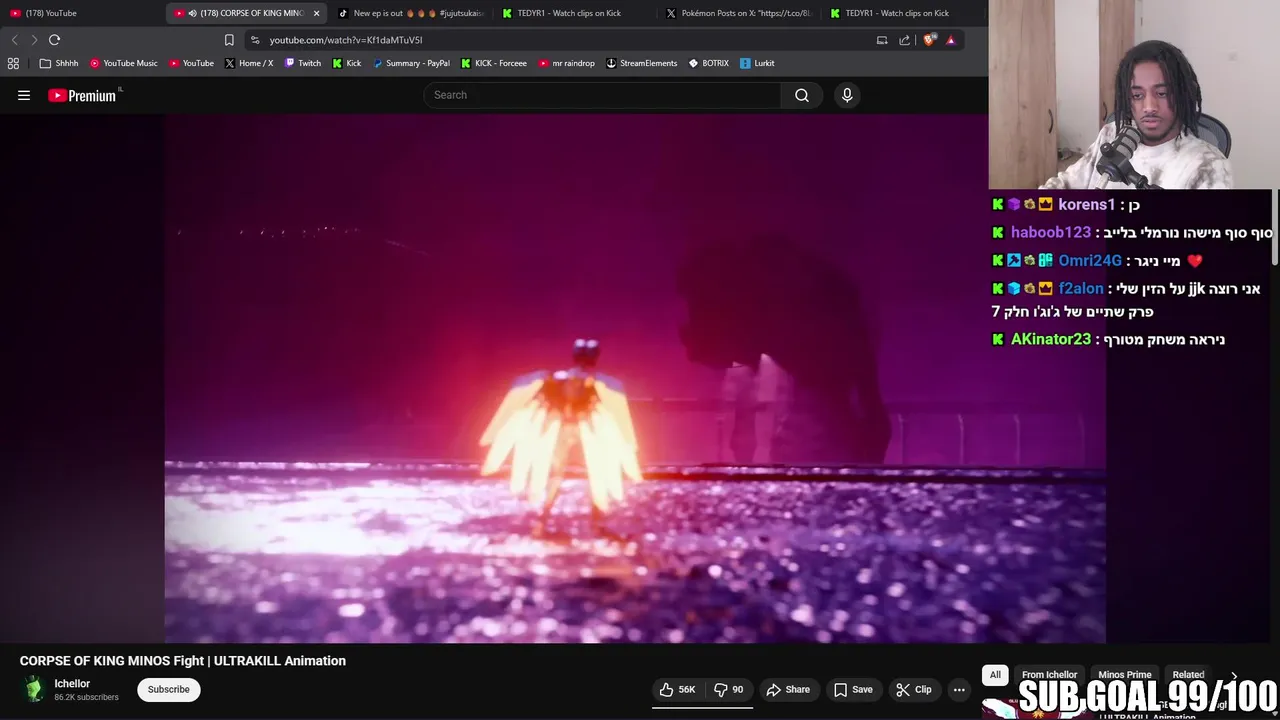Dislike the video showing 90
The image size is (1280, 720).
pyautogui.click(x=729, y=689)
